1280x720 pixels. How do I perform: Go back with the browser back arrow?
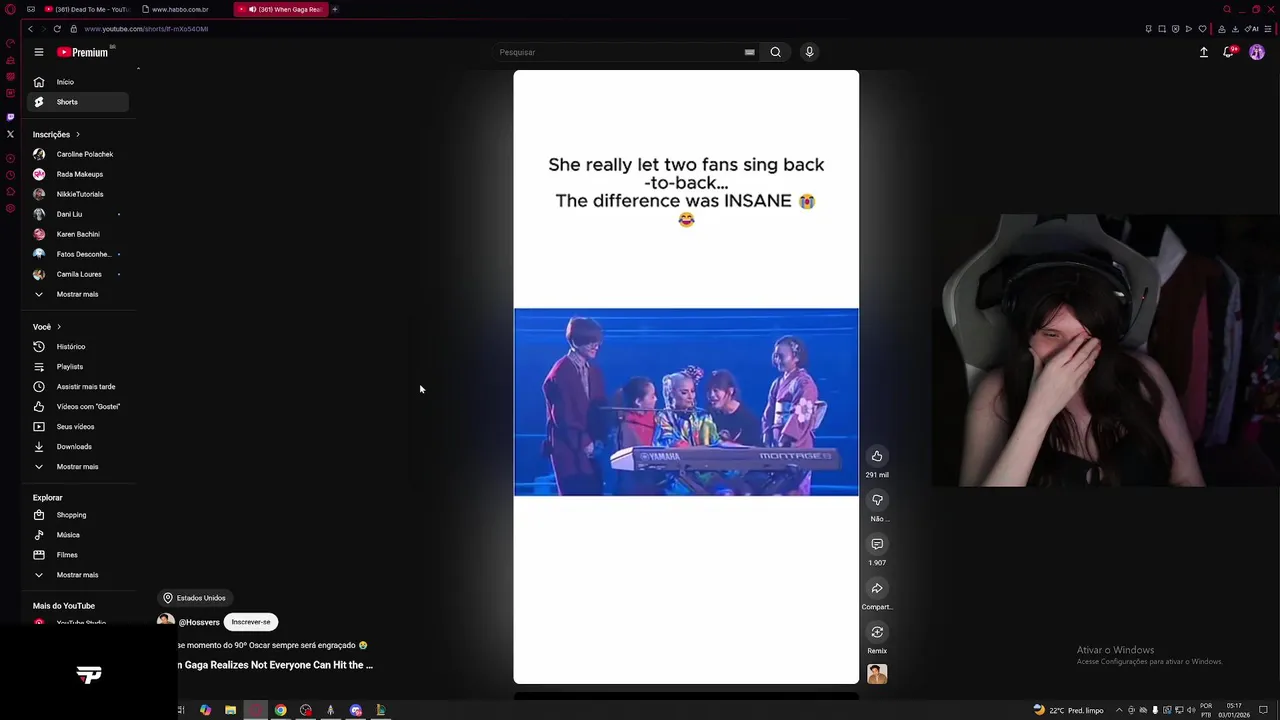pos(30,29)
